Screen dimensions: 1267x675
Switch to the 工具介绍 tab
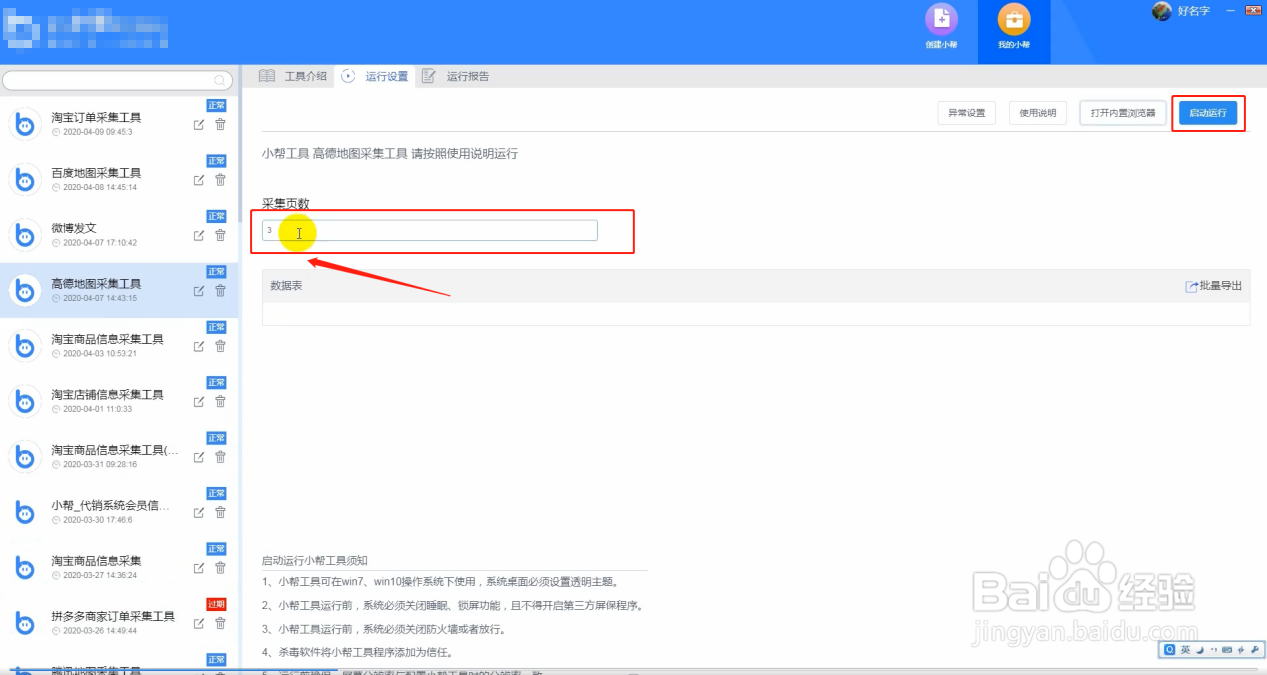(292, 76)
